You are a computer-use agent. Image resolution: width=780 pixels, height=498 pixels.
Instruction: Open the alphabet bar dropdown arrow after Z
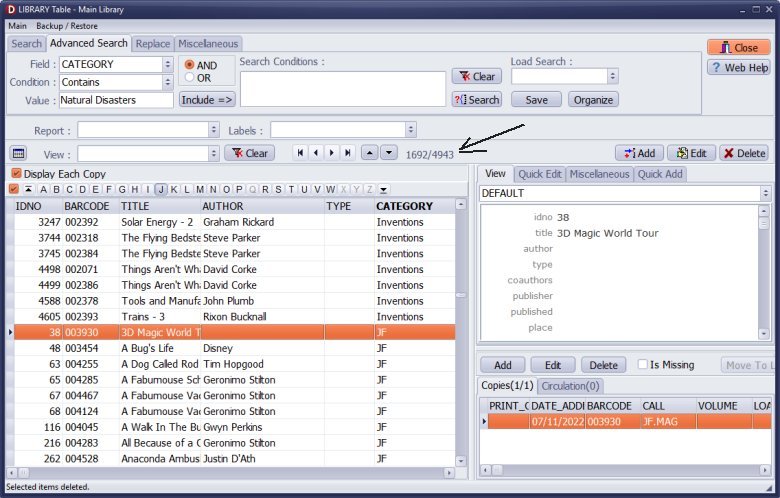(x=384, y=190)
